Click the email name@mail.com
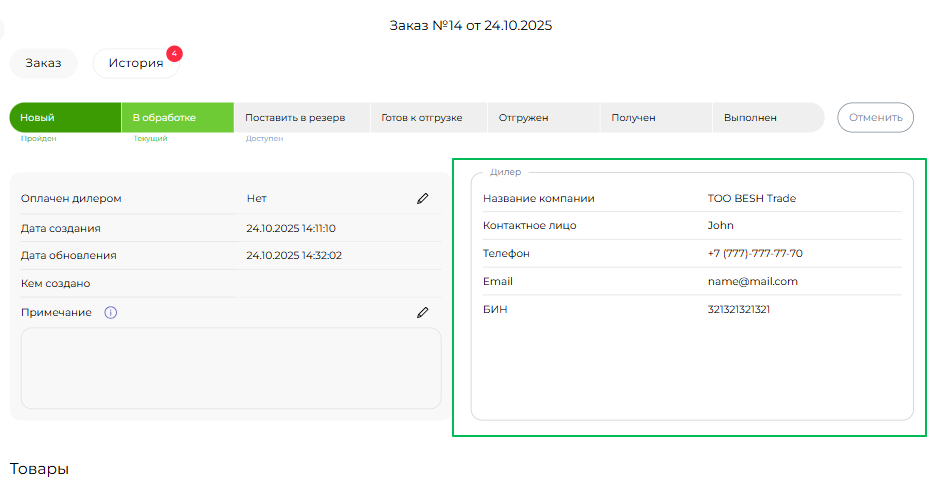933x500 pixels. [752, 282]
